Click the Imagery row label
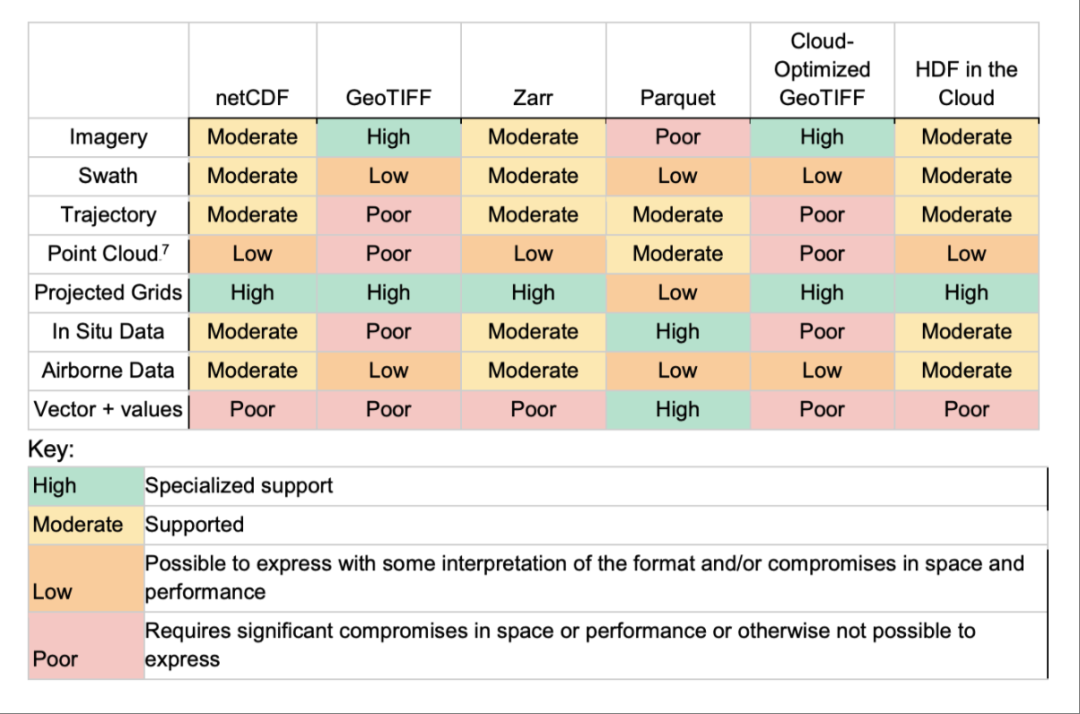 point(108,137)
